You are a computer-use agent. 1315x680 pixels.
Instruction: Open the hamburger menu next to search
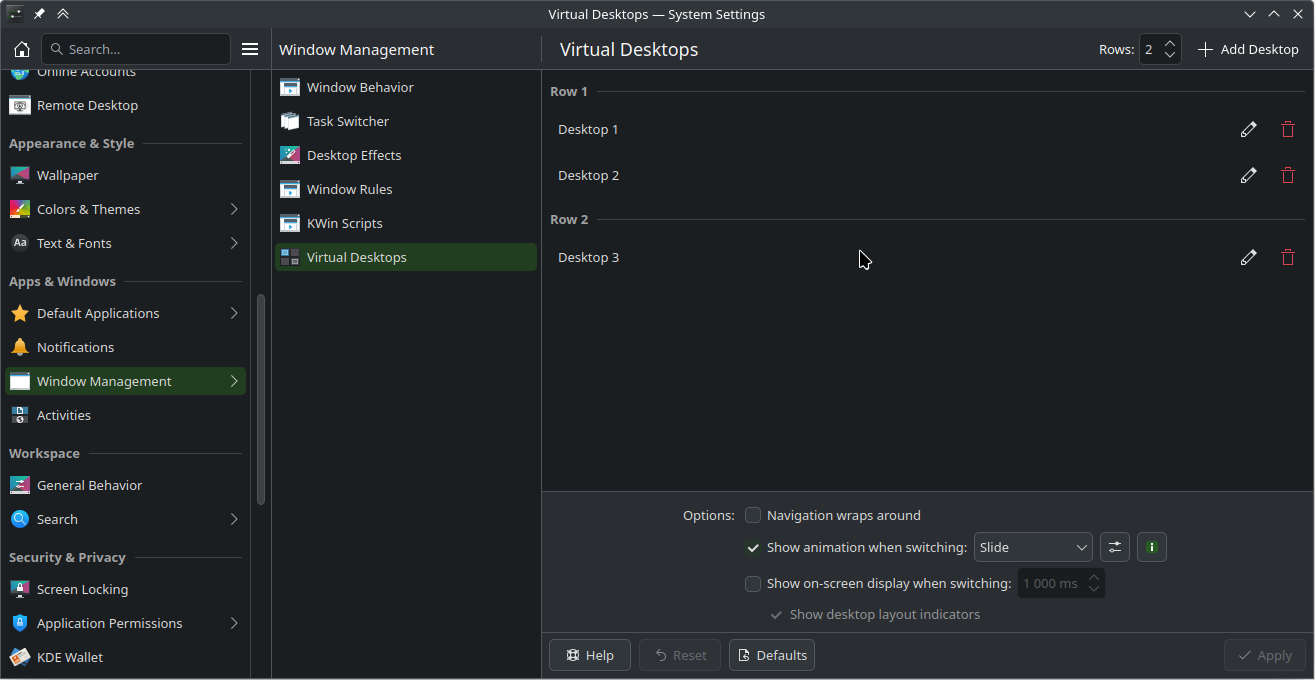click(x=250, y=49)
